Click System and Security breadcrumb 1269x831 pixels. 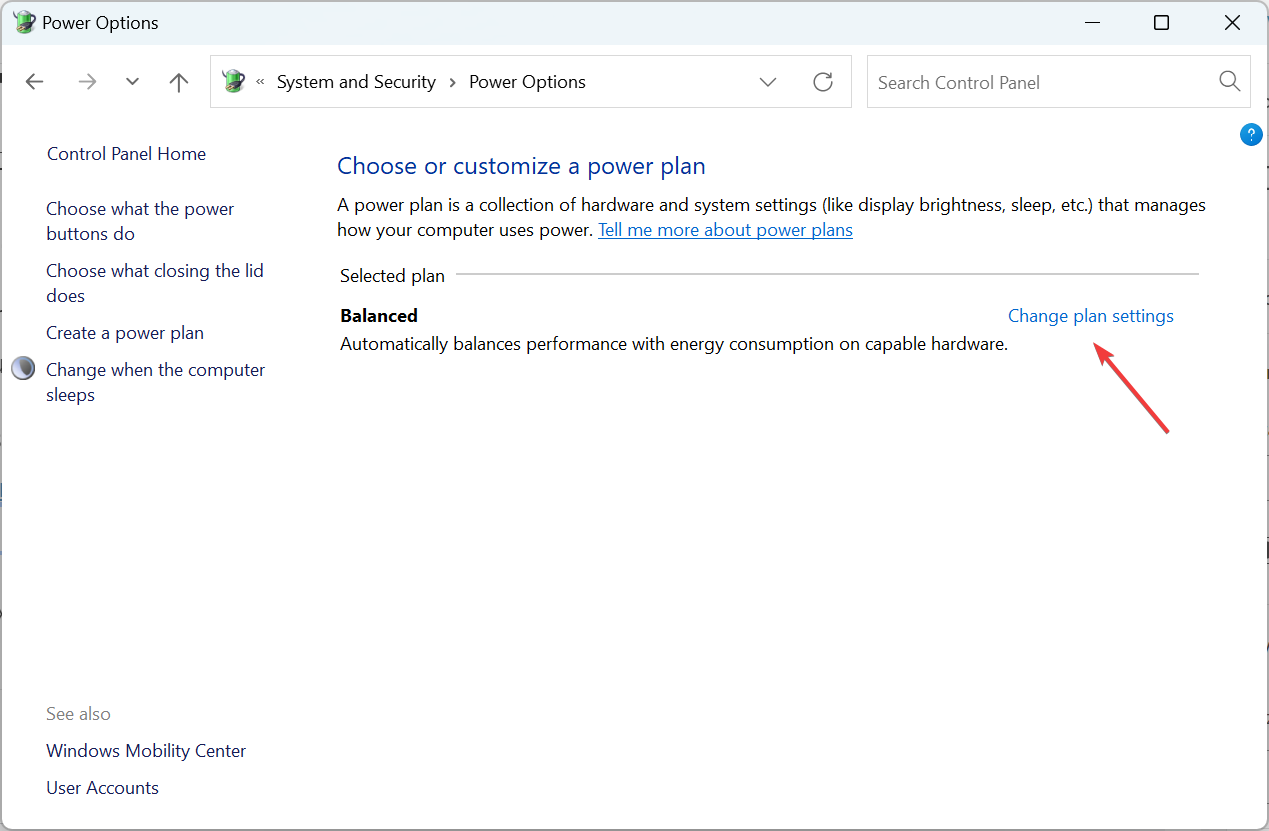356,82
